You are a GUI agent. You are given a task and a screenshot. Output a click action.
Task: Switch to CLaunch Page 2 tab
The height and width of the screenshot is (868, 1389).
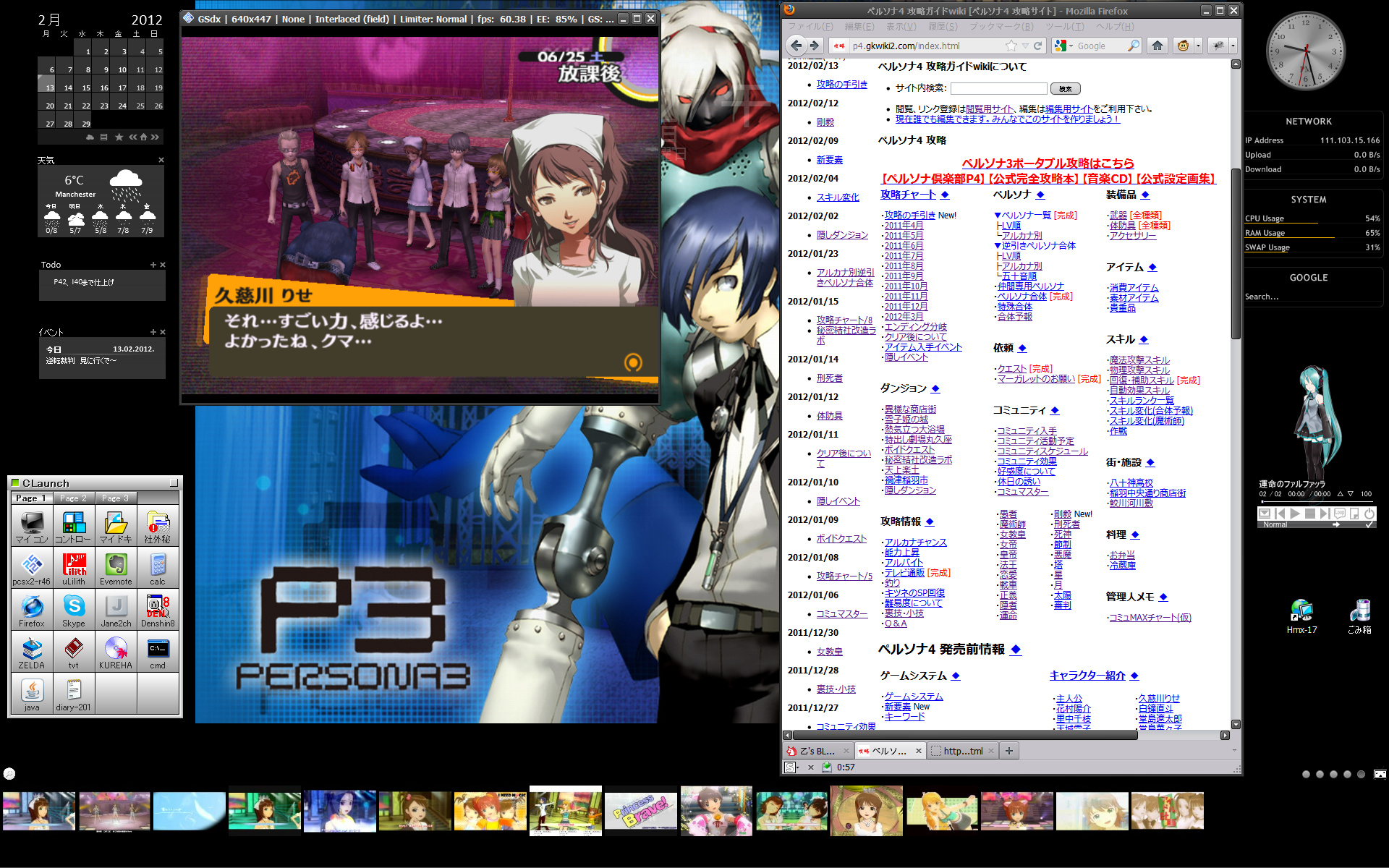point(74,498)
